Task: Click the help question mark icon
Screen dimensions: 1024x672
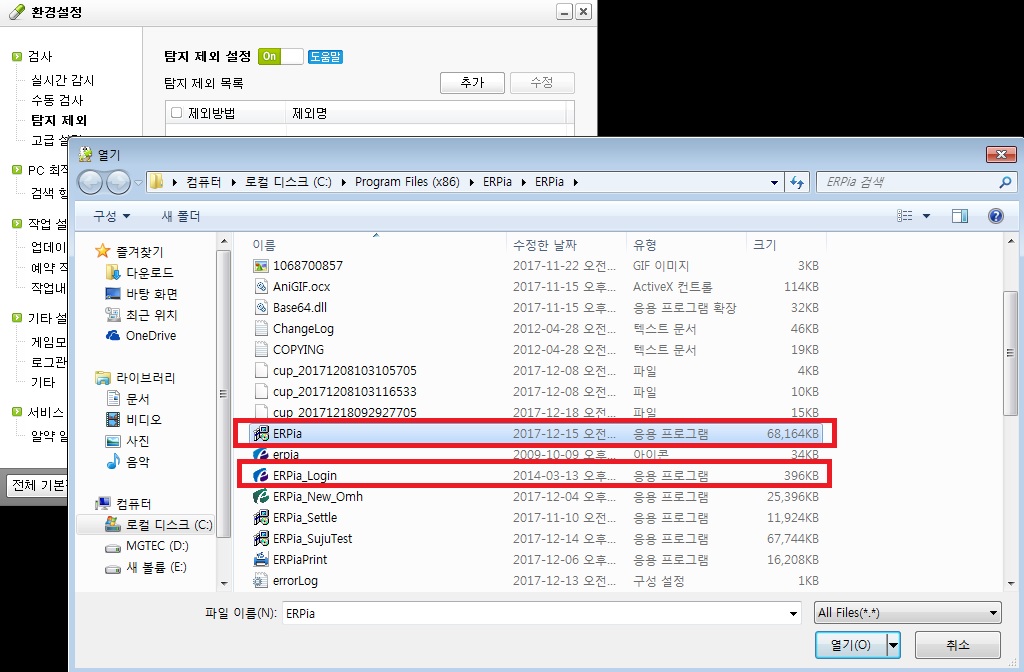Action: [x=995, y=216]
